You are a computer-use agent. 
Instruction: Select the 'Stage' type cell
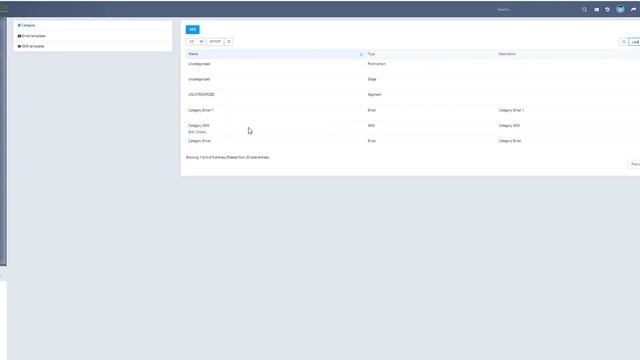point(372,79)
